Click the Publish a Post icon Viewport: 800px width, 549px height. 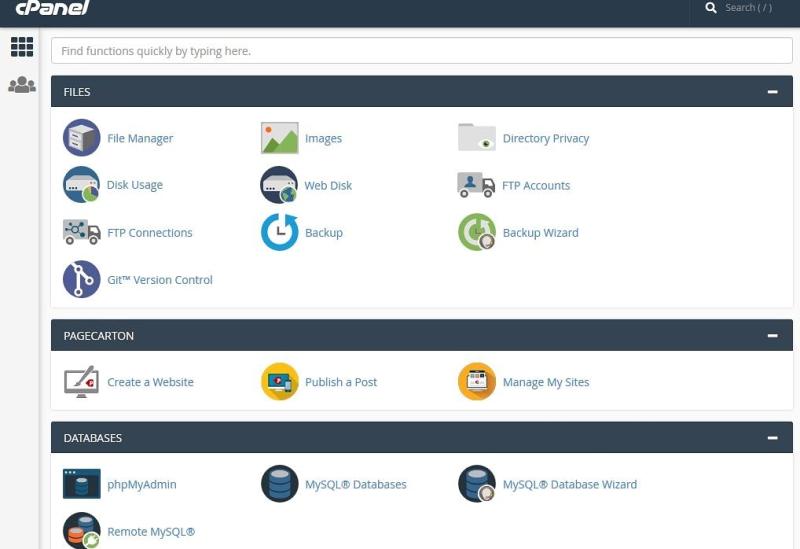tap(280, 382)
